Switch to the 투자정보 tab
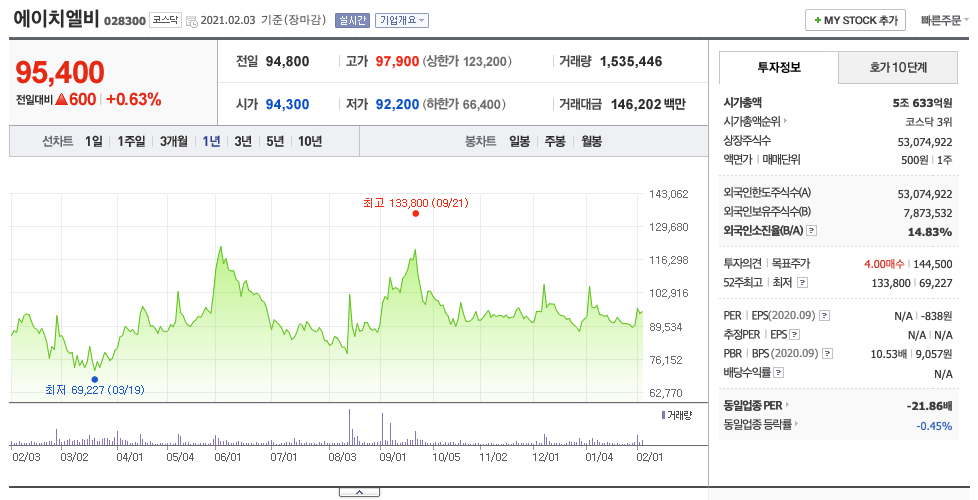The height and width of the screenshot is (500, 978). point(778,67)
